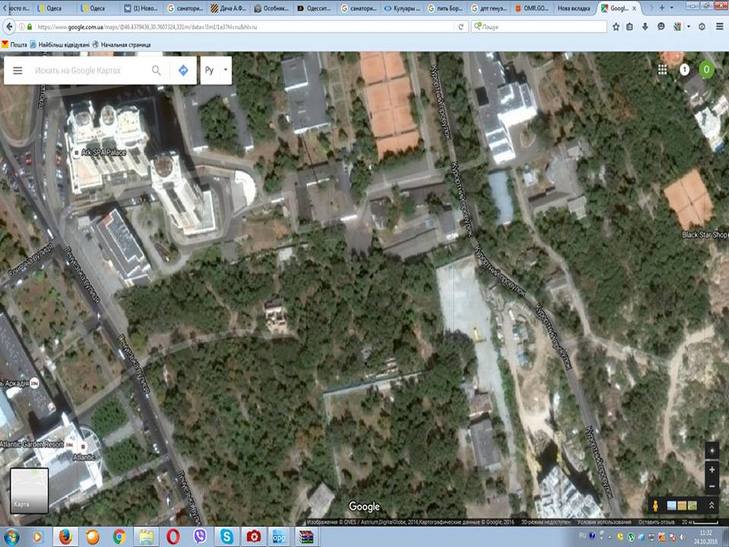Click the Ark SPA Palace map label
The height and width of the screenshot is (547, 729).
103,152
